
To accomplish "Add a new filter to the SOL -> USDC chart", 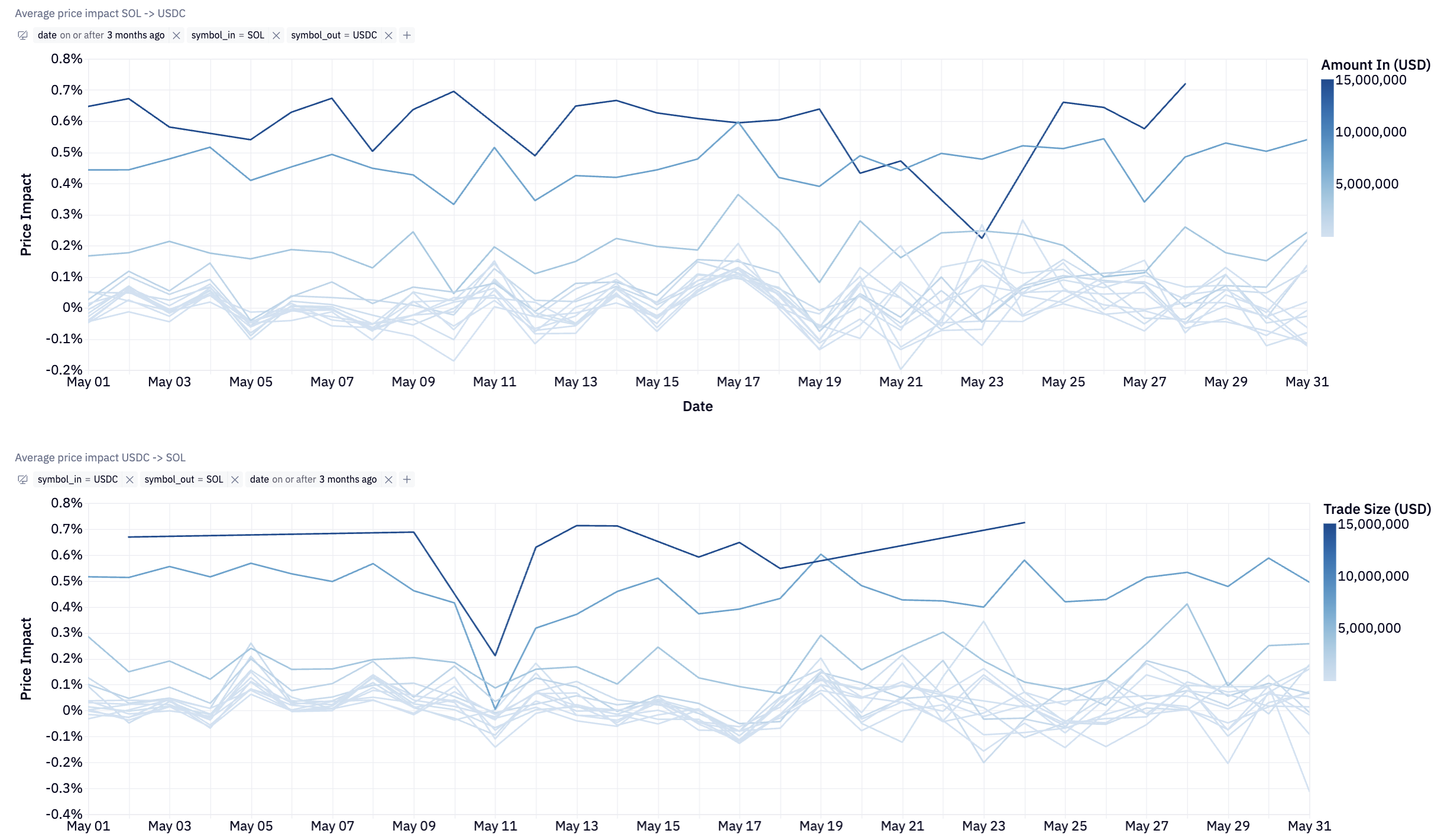I will [407, 35].
